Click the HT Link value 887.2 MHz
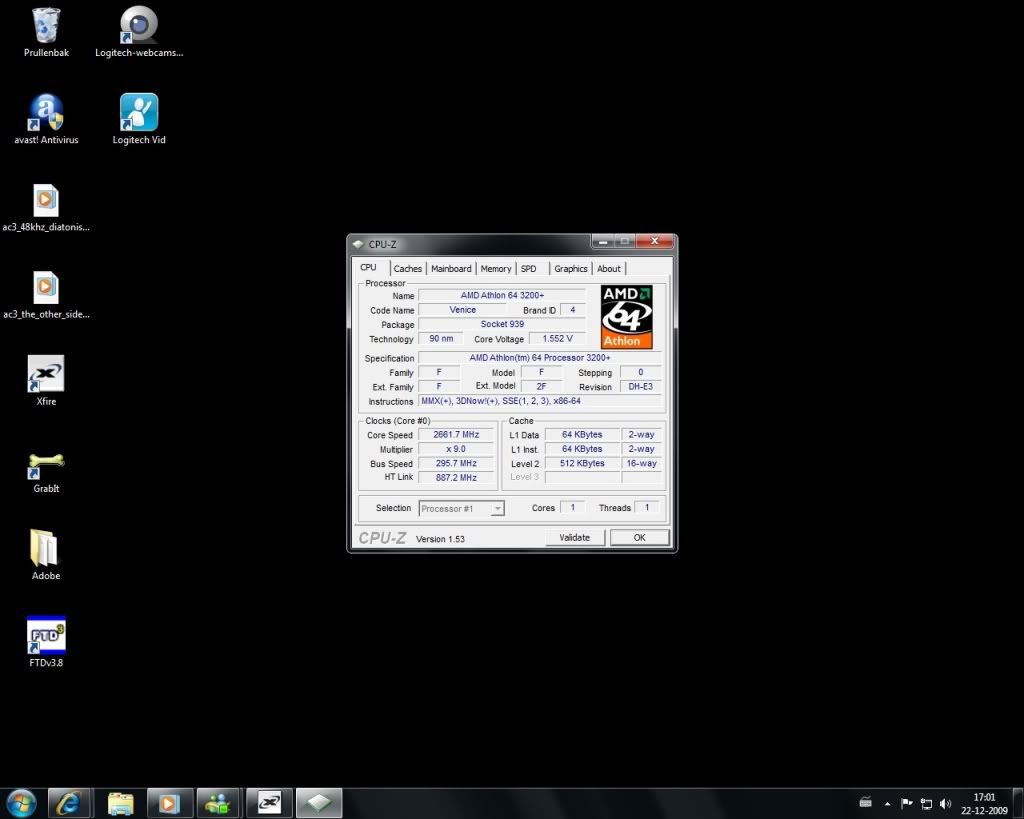1024x819 pixels. pyautogui.click(x=456, y=477)
